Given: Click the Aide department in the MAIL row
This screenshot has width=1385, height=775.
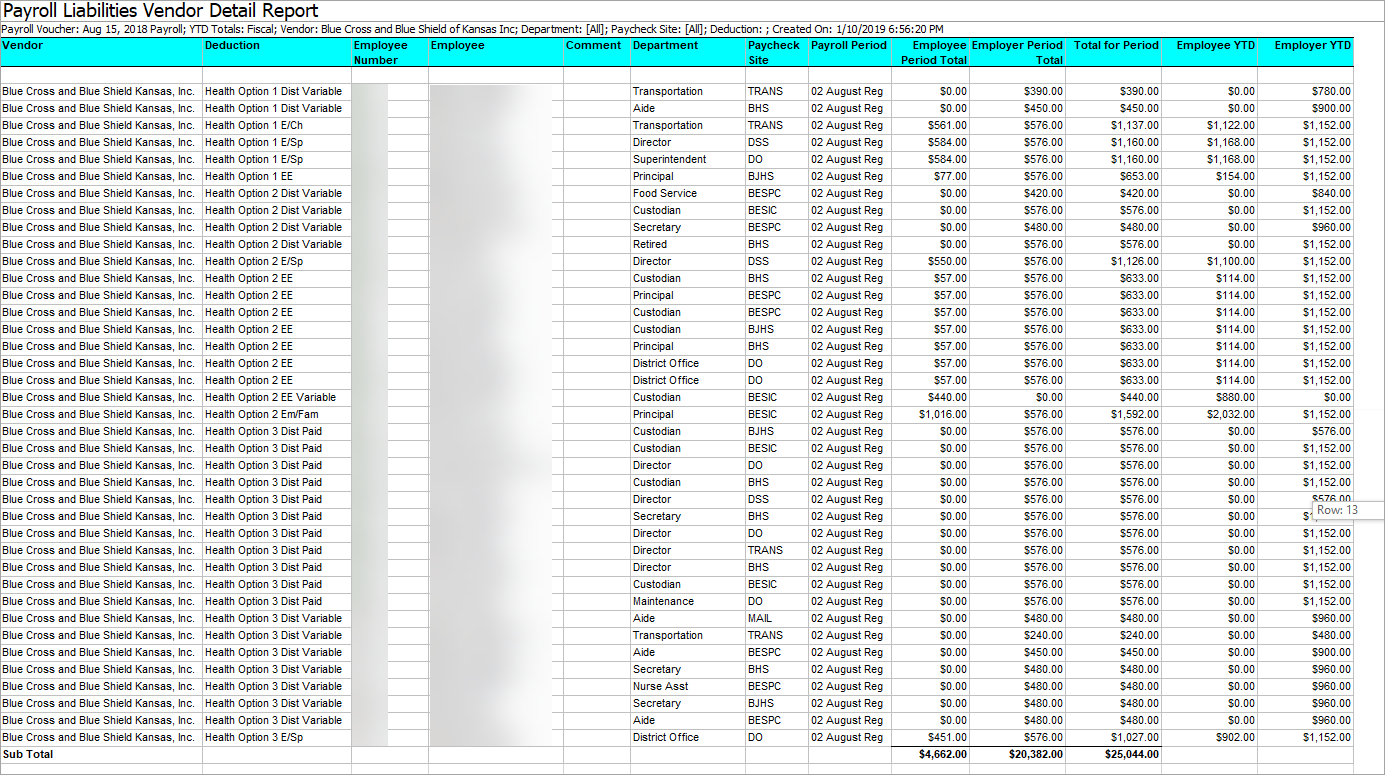Looking at the screenshot, I should coord(644,619).
